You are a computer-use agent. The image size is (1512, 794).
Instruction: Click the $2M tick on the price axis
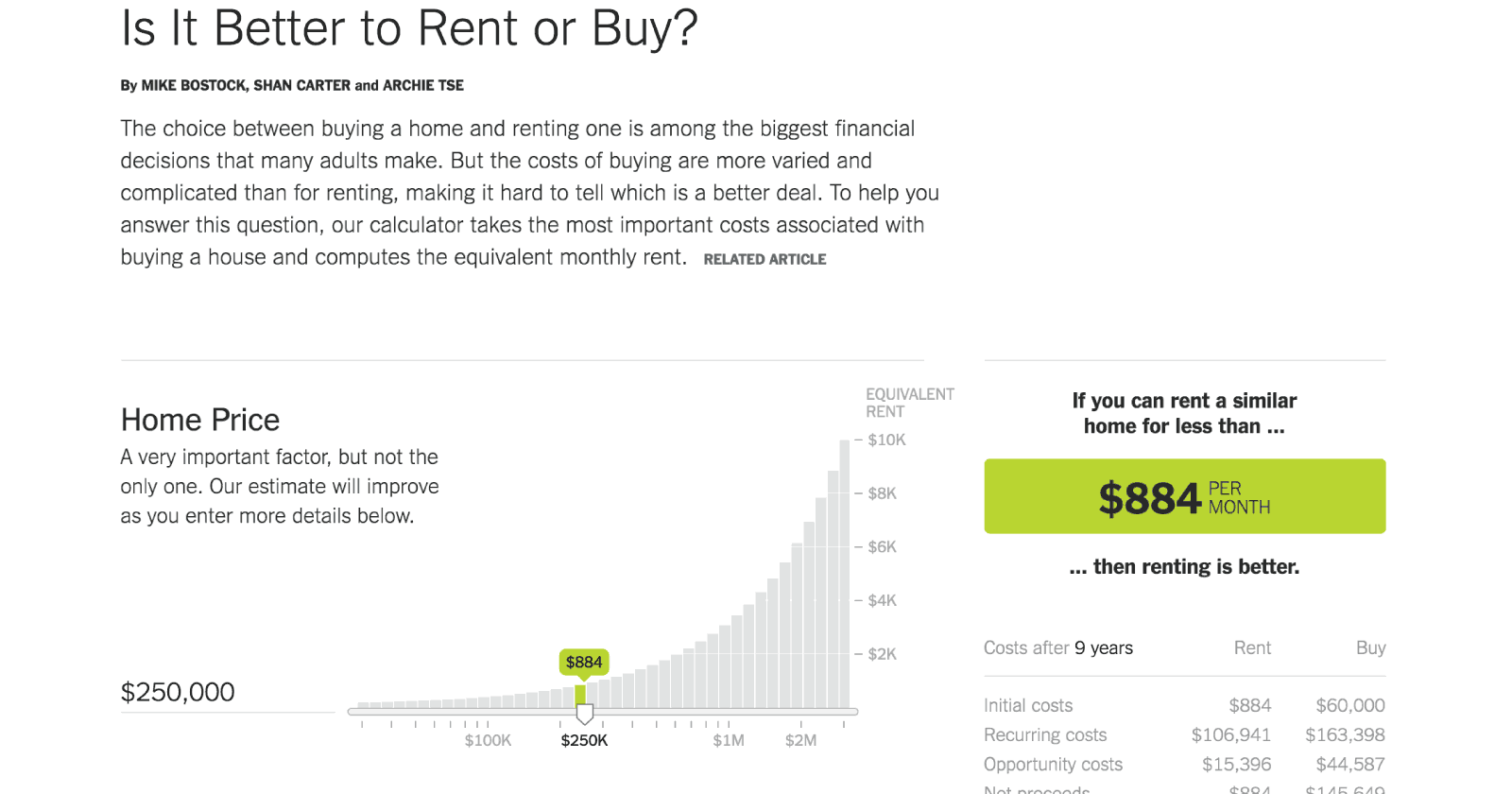800,740
